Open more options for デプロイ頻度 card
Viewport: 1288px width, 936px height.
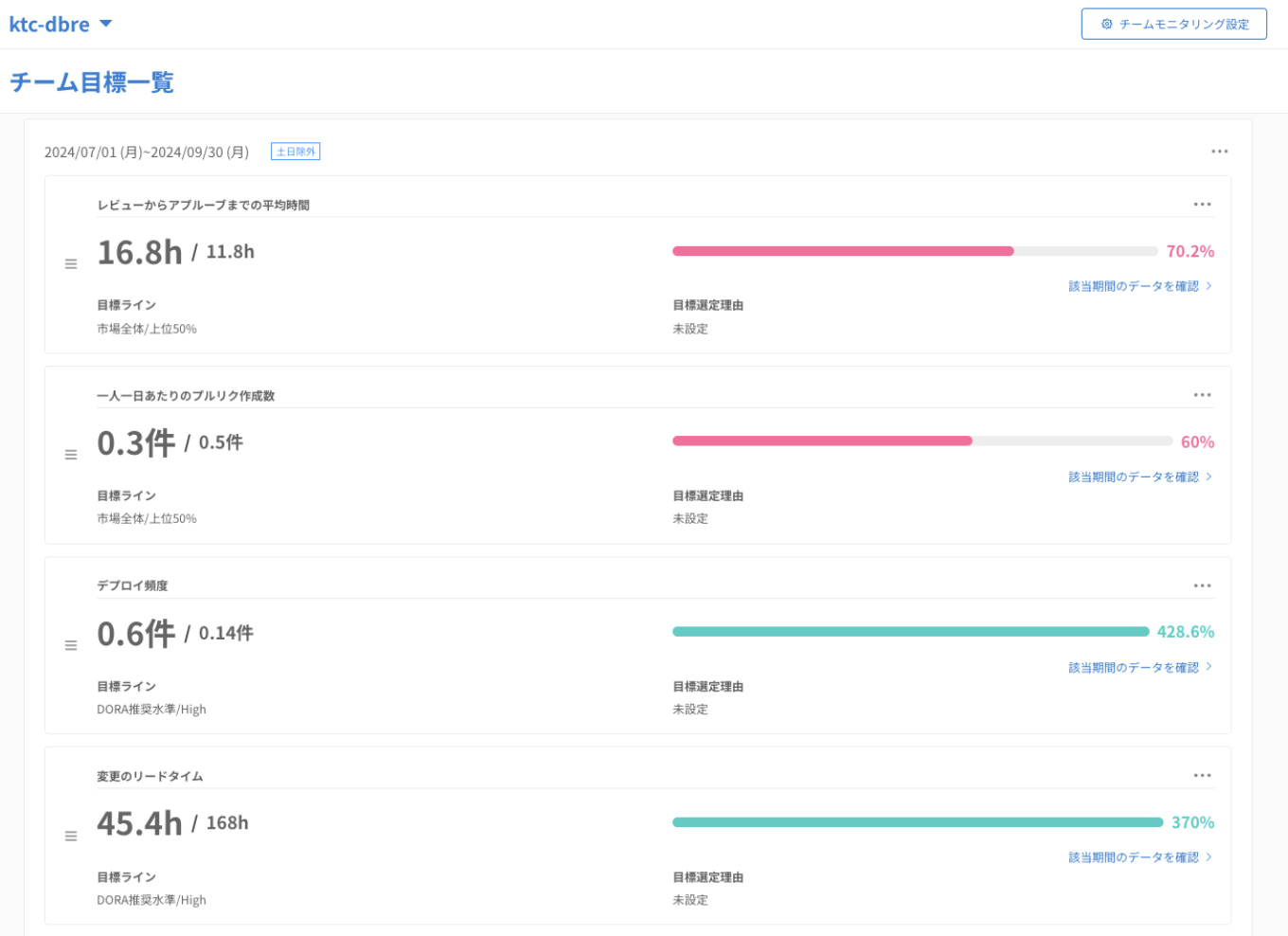click(x=1202, y=585)
